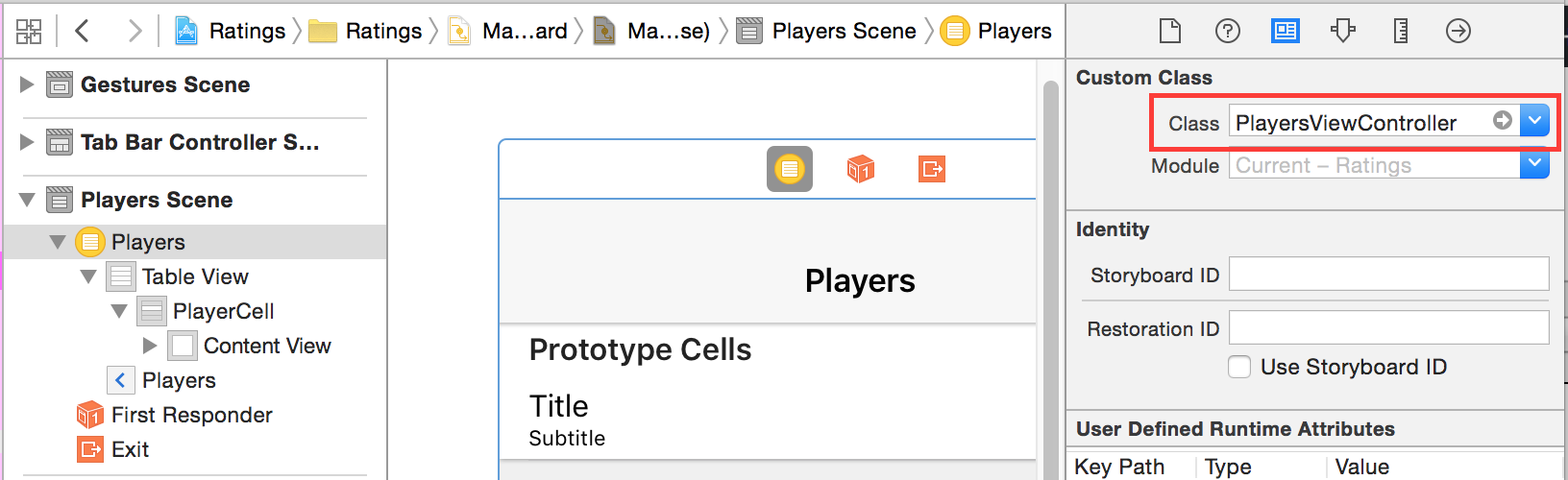
Task: Click the Storyboard ID text field
Action: point(1388,274)
